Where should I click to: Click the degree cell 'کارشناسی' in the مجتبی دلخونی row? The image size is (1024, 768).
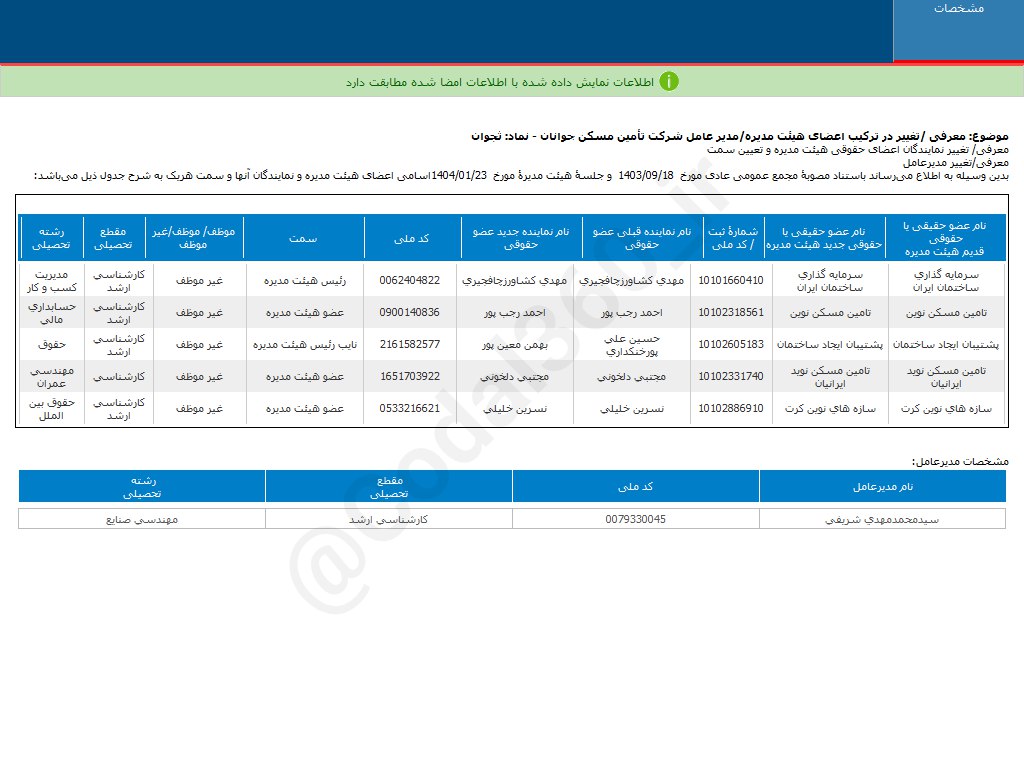pyautogui.click(x=119, y=377)
